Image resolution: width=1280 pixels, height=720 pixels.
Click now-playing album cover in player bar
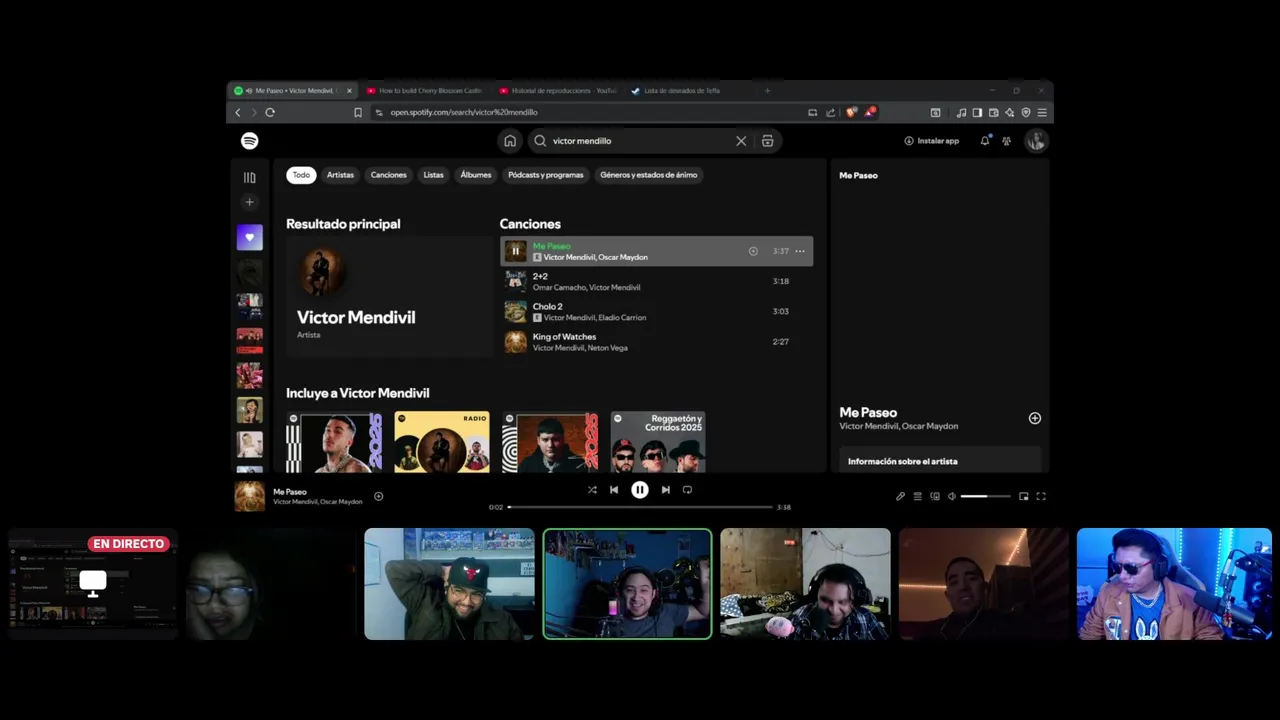[250, 496]
